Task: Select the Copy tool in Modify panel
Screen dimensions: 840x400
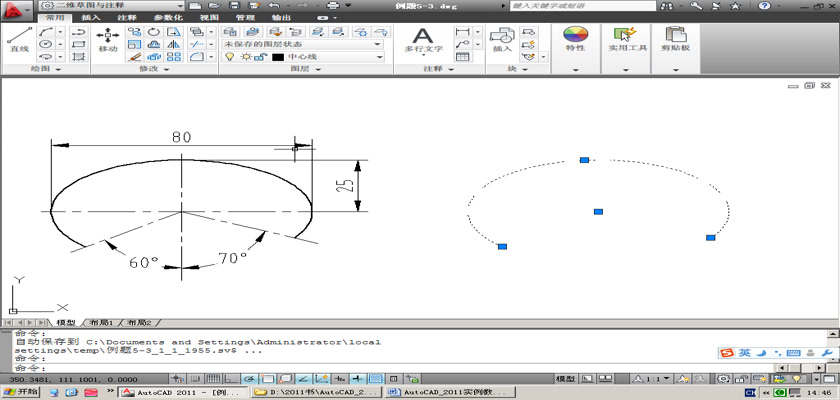Action: [134, 32]
